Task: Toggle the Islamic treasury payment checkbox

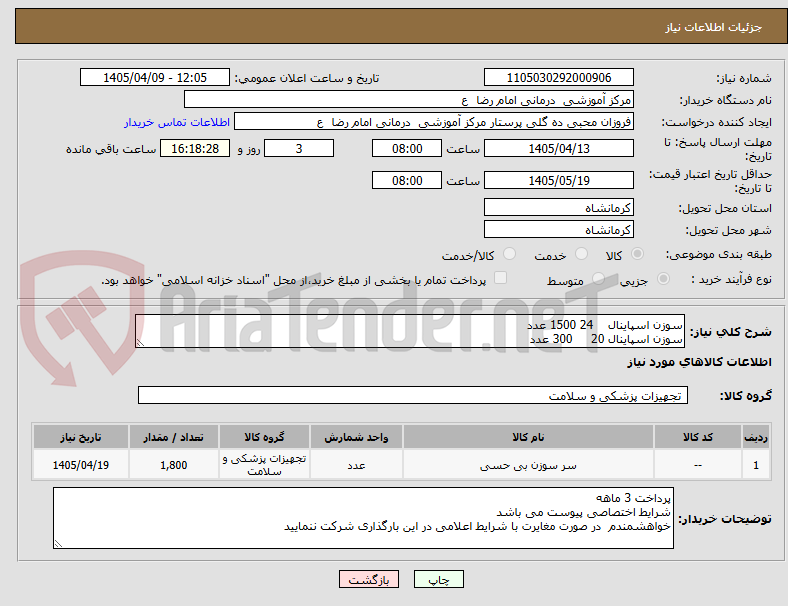Action: [501, 278]
